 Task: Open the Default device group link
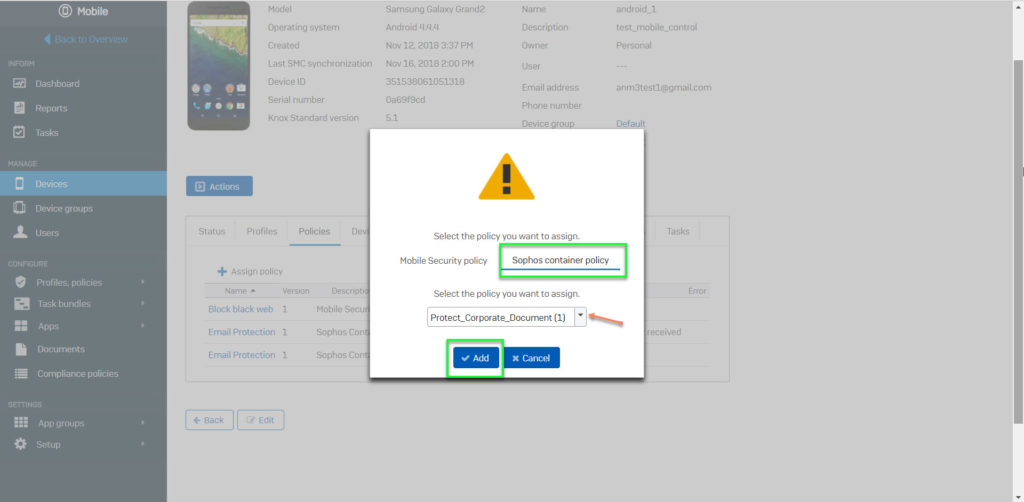point(630,123)
